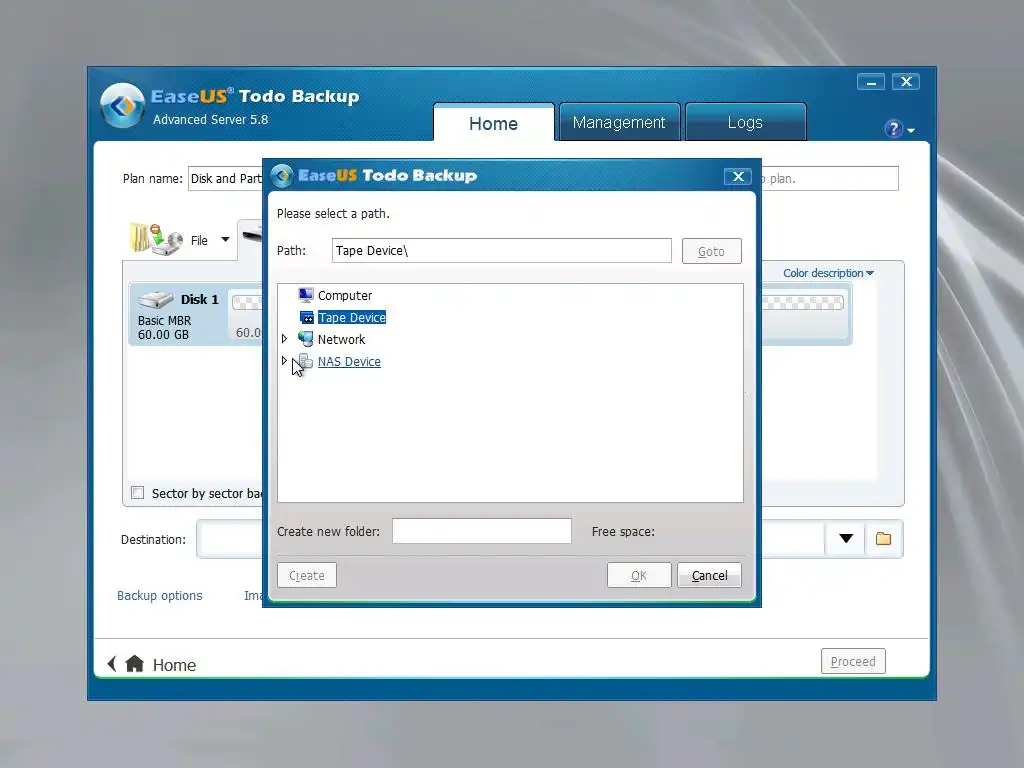Click the Home house icon at bottom
The height and width of the screenshot is (768, 1024).
click(x=135, y=664)
